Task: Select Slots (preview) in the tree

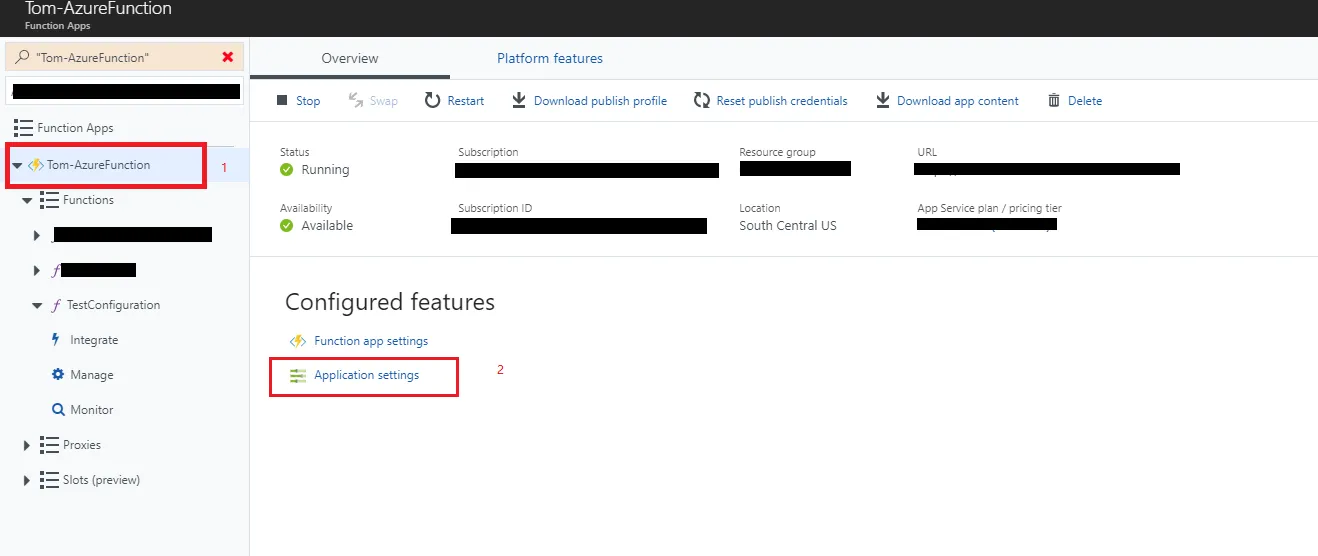Action: point(101,480)
